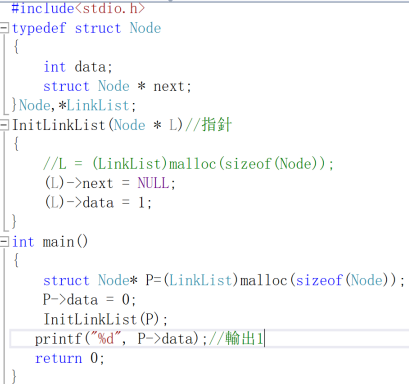Viewport: 409px width, 384px height.
Task: Click 'struct Node* P=(LinkList)malloc' line in main
Action: [x=224, y=280]
